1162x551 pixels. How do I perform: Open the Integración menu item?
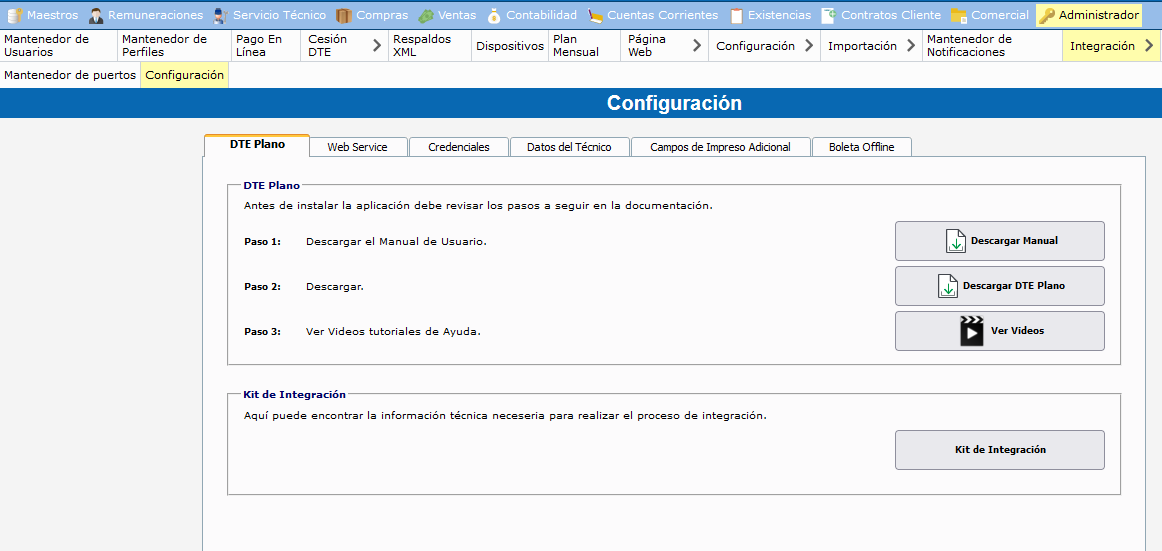coord(1112,46)
